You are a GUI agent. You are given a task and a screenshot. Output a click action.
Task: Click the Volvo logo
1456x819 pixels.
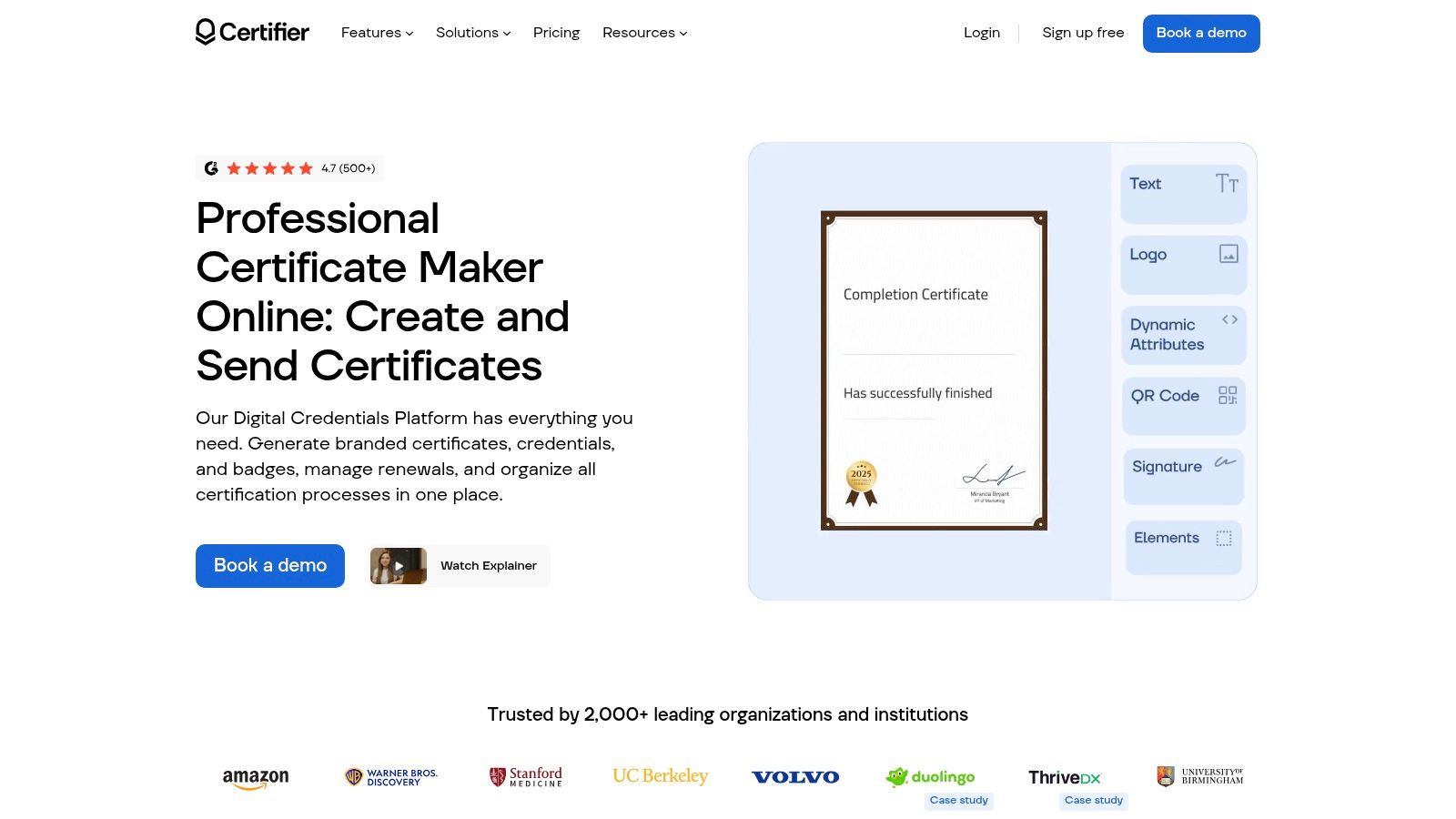(795, 776)
